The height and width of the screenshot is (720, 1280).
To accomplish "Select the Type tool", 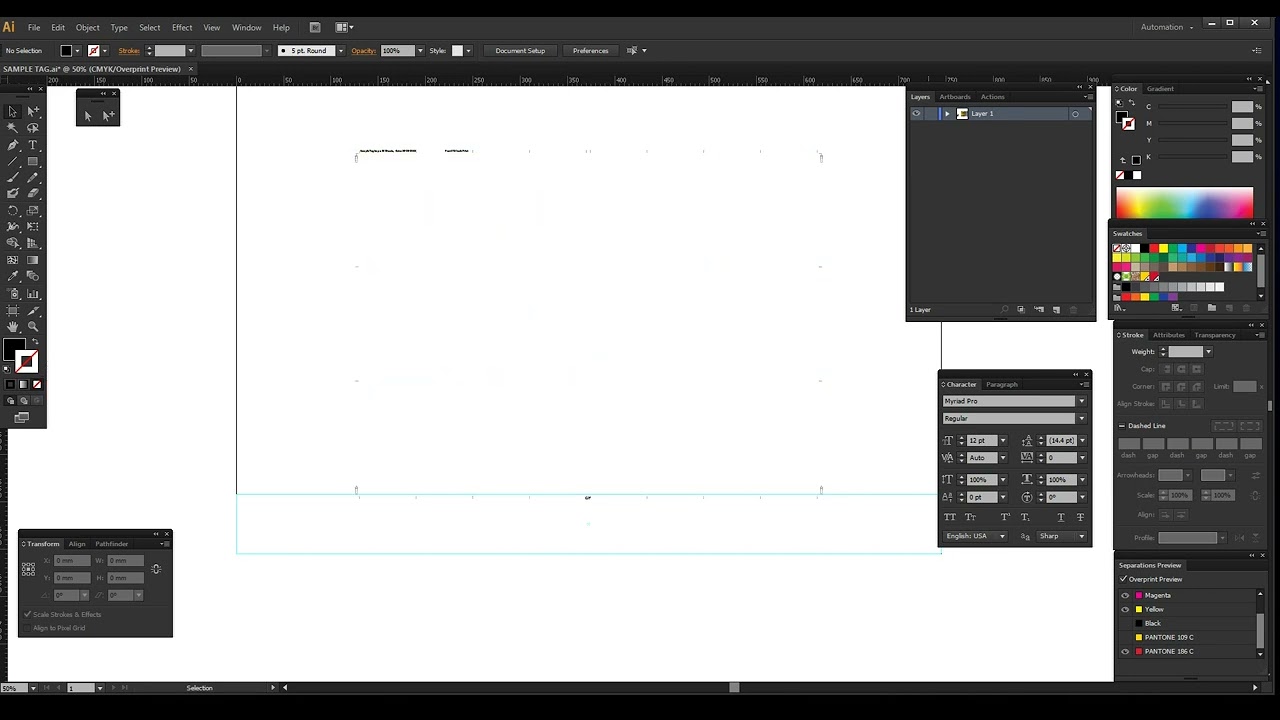I will pos(33,145).
